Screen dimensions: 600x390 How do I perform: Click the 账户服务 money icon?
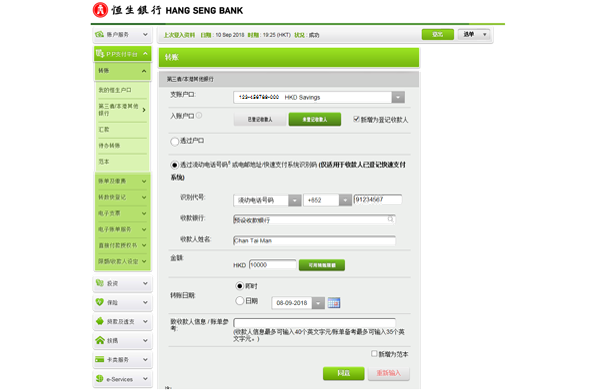(99, 34)
